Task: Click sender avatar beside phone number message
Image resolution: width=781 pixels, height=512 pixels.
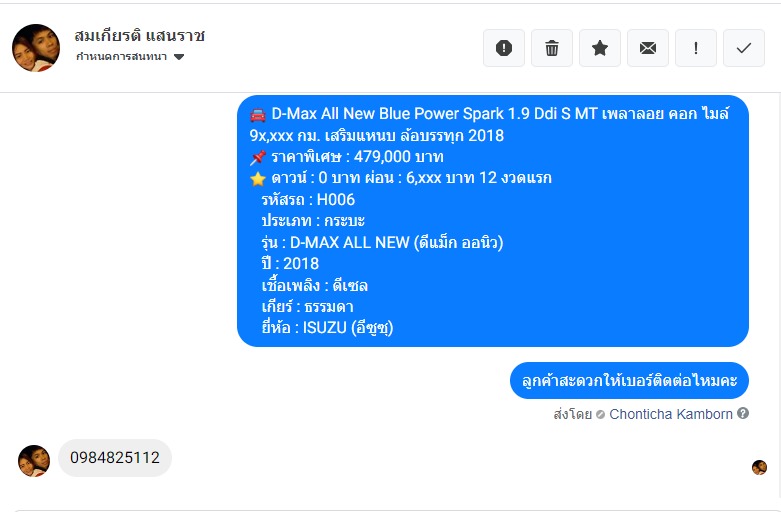Action: click(x=34, y=461)
